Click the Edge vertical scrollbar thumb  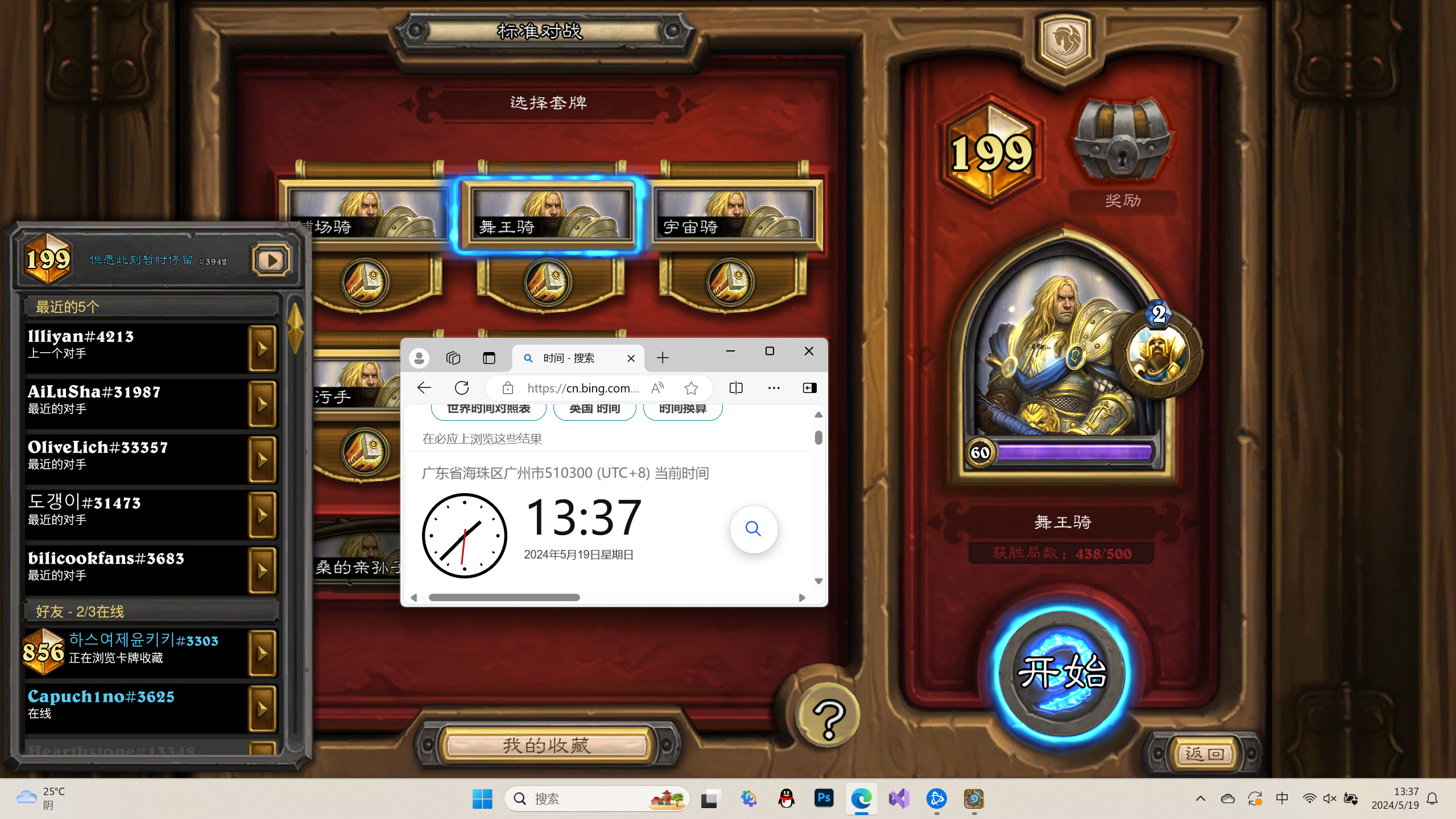click(818, 437)
